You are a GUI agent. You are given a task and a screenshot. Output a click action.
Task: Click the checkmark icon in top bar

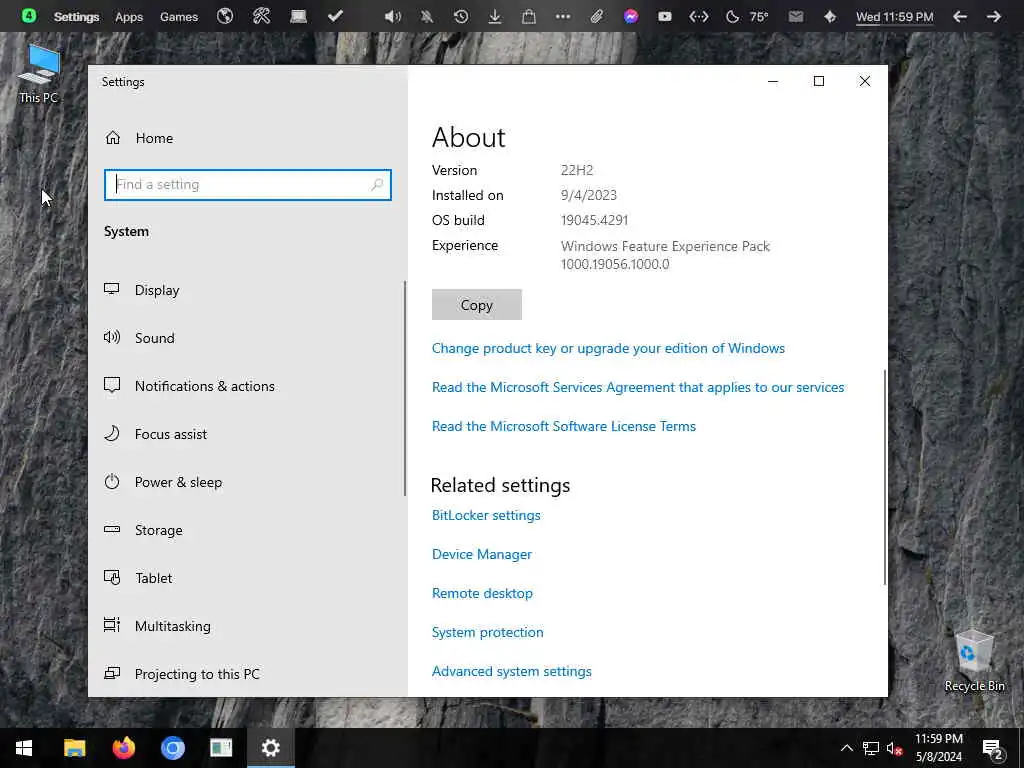(335, 16)
